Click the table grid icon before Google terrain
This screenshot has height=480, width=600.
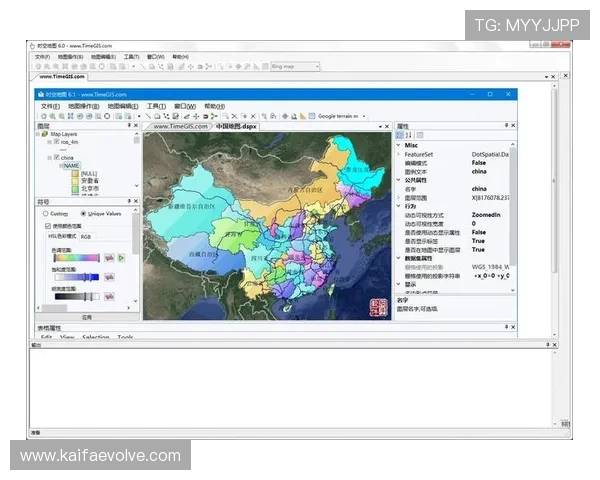pyautogui.click(x=312, y=116)
